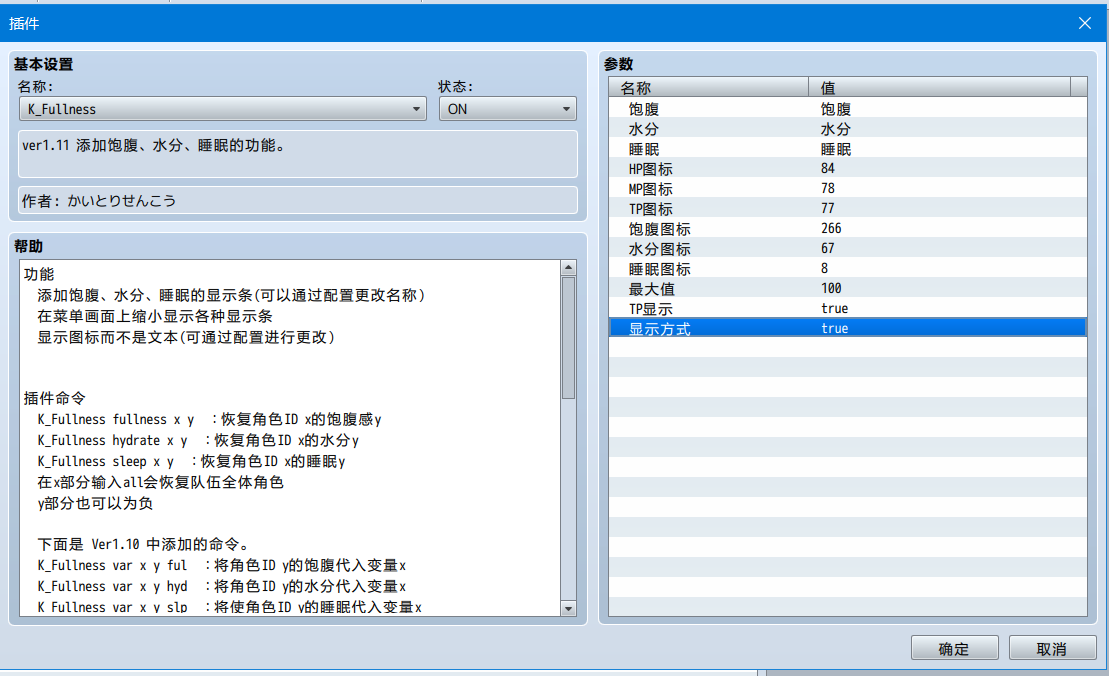Open the ON status dropdown
1109x676 pixels.
tap(507, 109)
